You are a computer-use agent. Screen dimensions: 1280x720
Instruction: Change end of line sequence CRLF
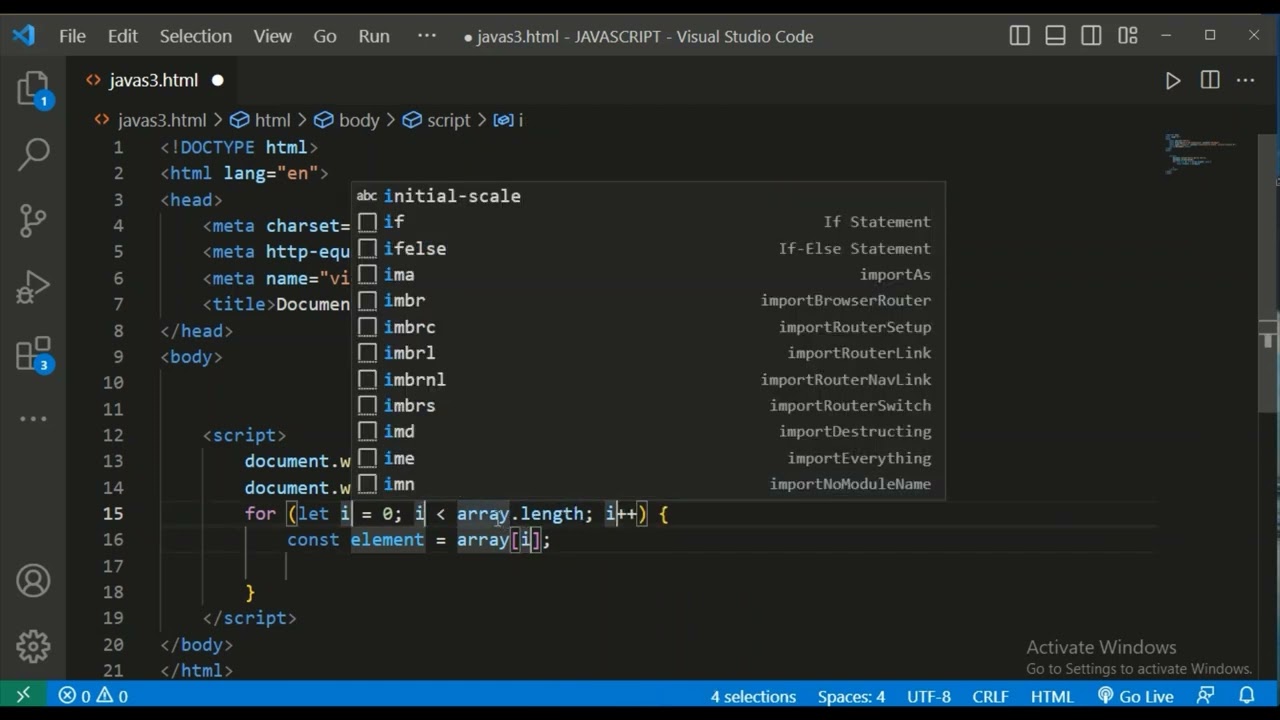[991, 696]
